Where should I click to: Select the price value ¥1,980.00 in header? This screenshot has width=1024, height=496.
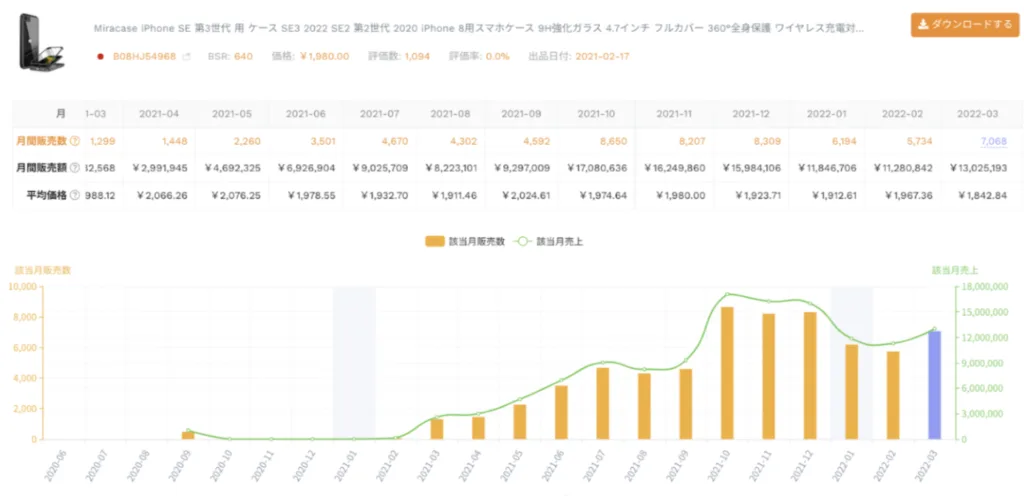point(325,57)
